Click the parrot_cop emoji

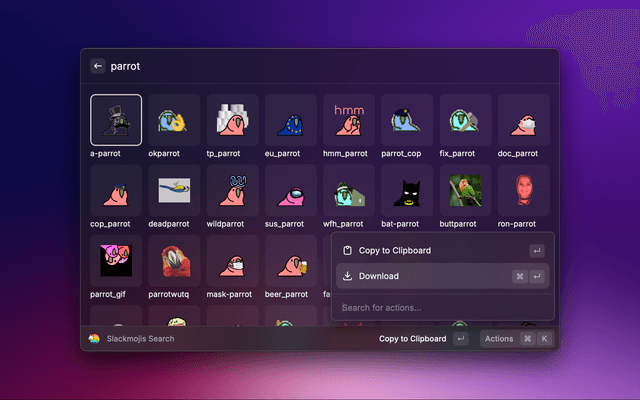tap(407, 120)
